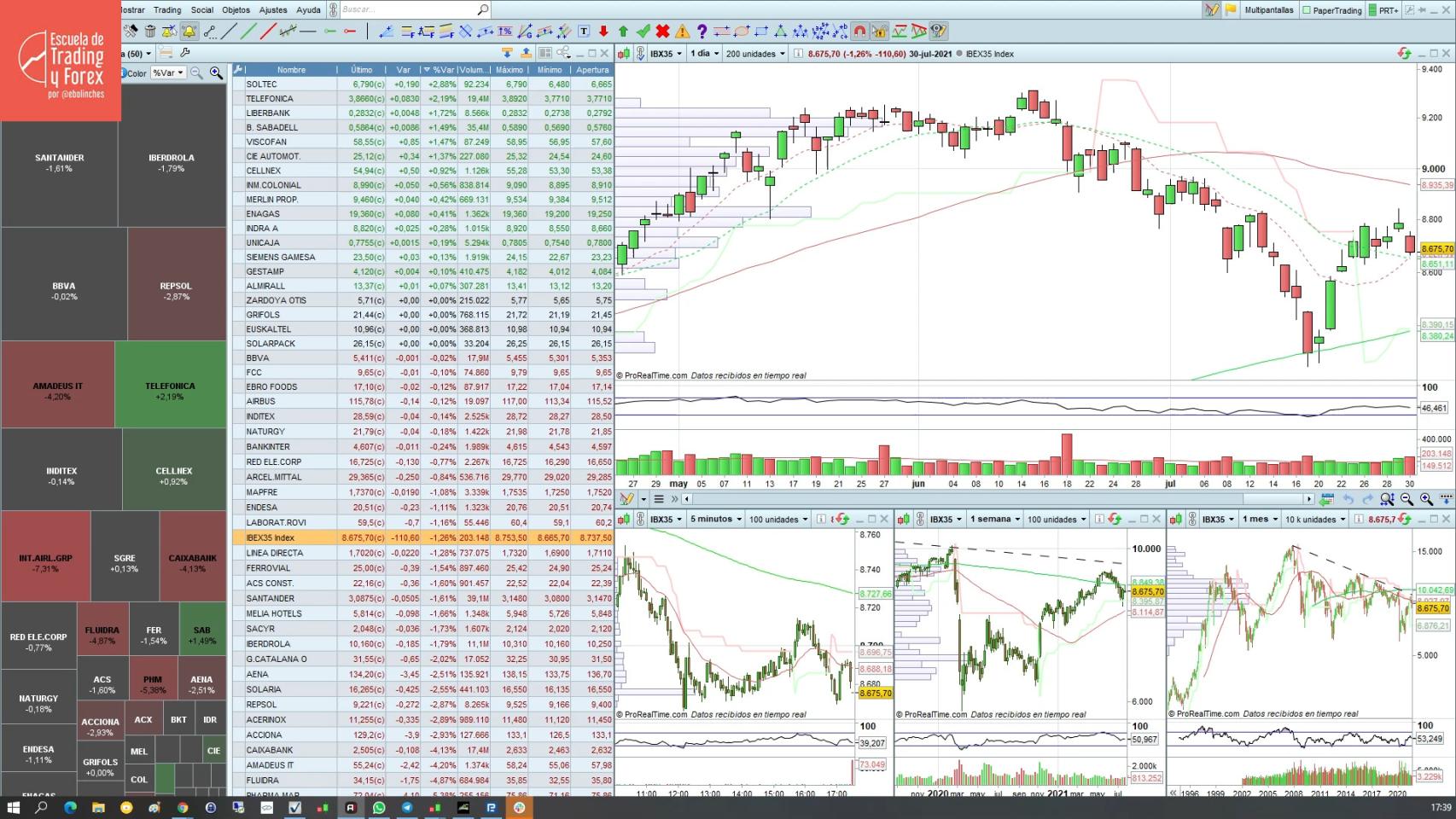
Task: Open Windows Start menu
Action: 13,807
